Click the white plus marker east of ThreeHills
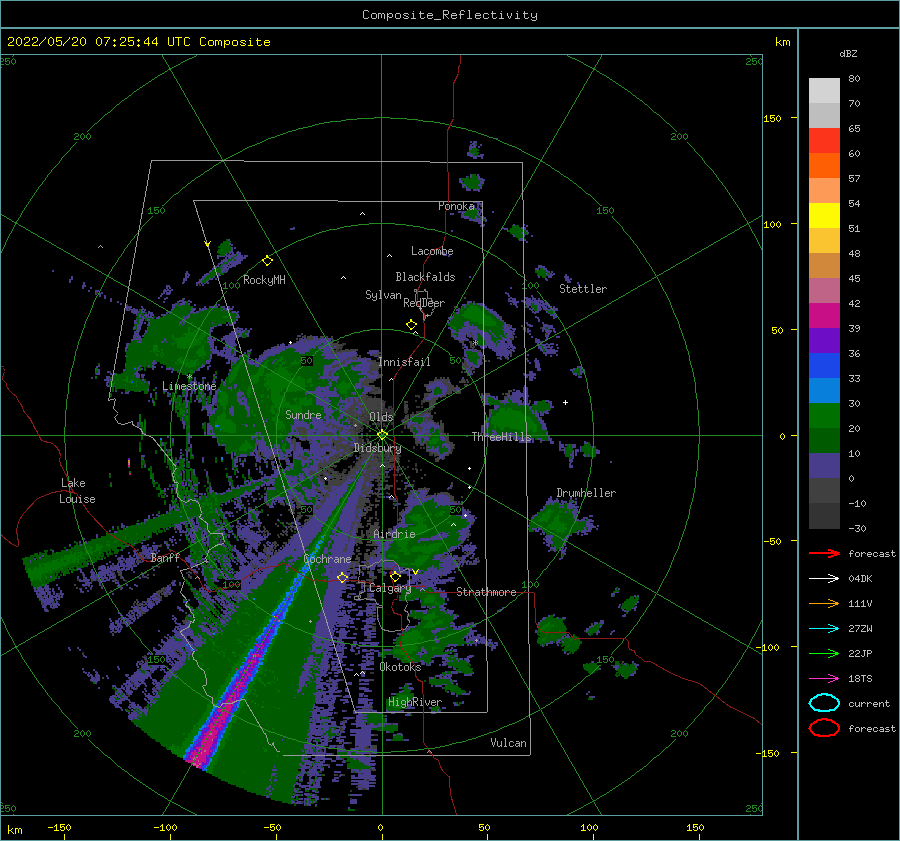 (565, 402)
